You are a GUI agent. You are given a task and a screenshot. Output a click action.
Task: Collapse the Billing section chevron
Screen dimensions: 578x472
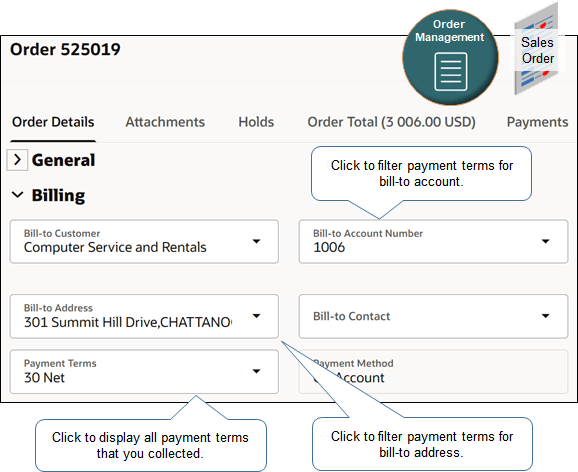[17, 195]
